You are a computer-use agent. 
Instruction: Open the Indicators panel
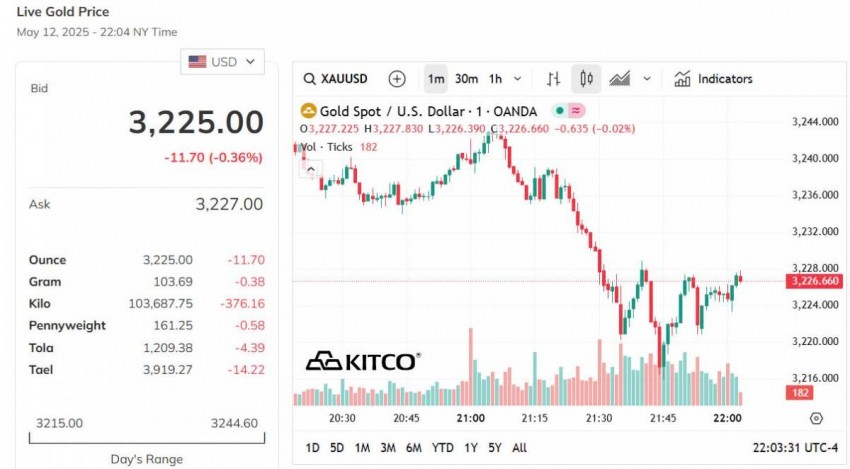[713, 79]
